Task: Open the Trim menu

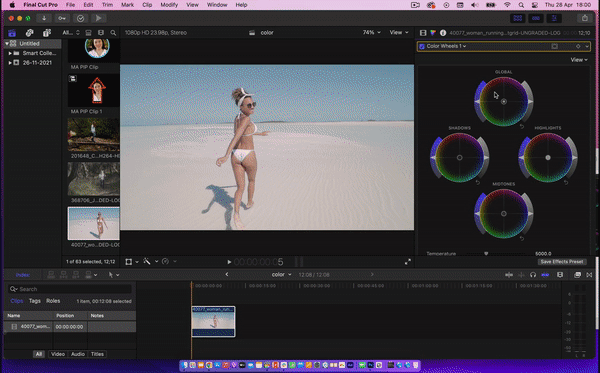Action: 107,5
